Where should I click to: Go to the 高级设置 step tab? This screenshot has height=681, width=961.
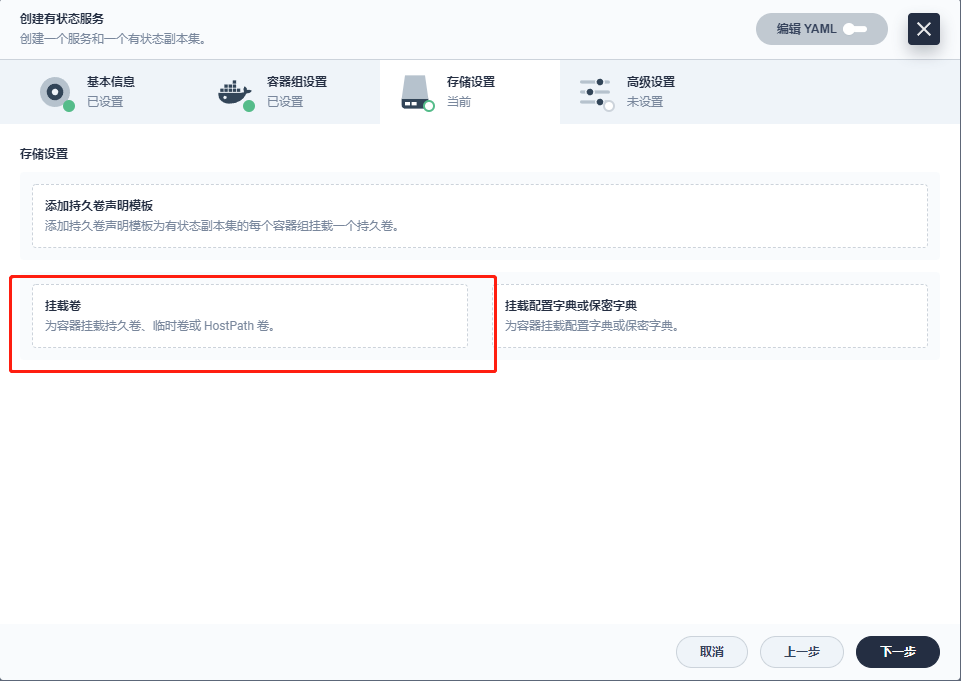[x=650, y=92]
